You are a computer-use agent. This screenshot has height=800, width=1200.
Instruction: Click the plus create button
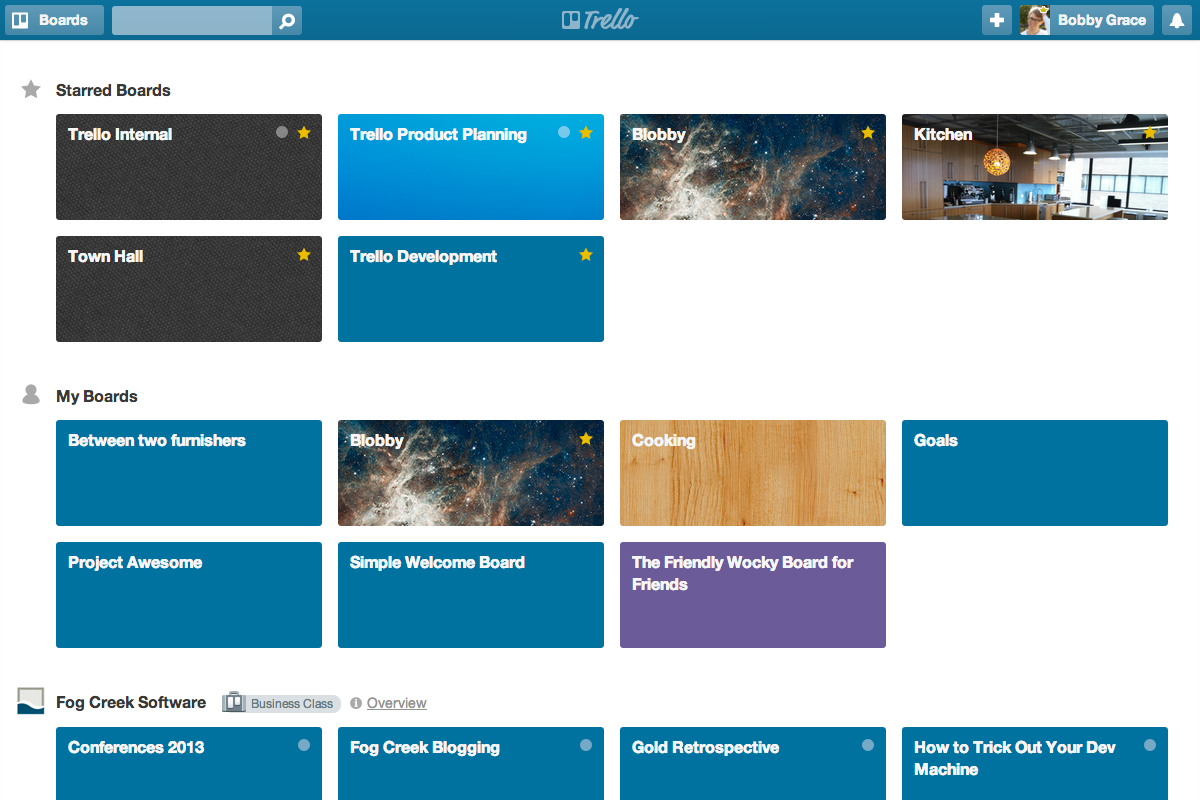[997, 20]
